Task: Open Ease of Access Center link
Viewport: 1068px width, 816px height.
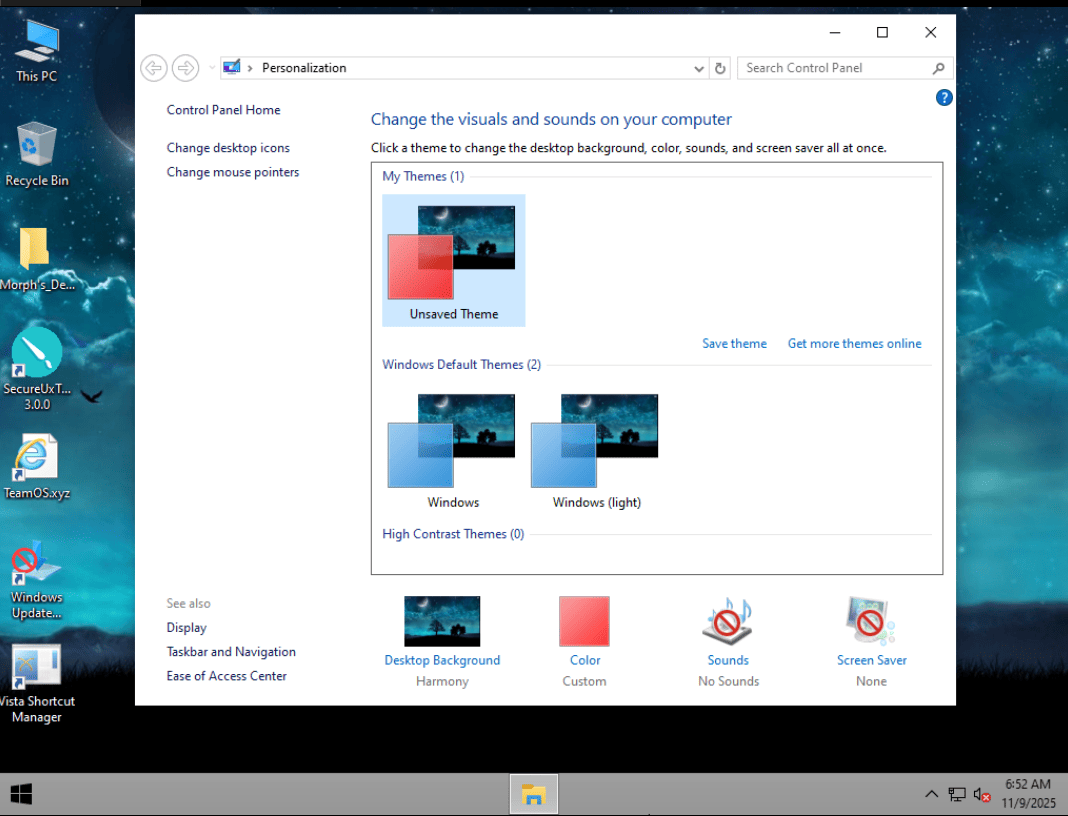Action: pyautogui.click(x=226, y=676)
